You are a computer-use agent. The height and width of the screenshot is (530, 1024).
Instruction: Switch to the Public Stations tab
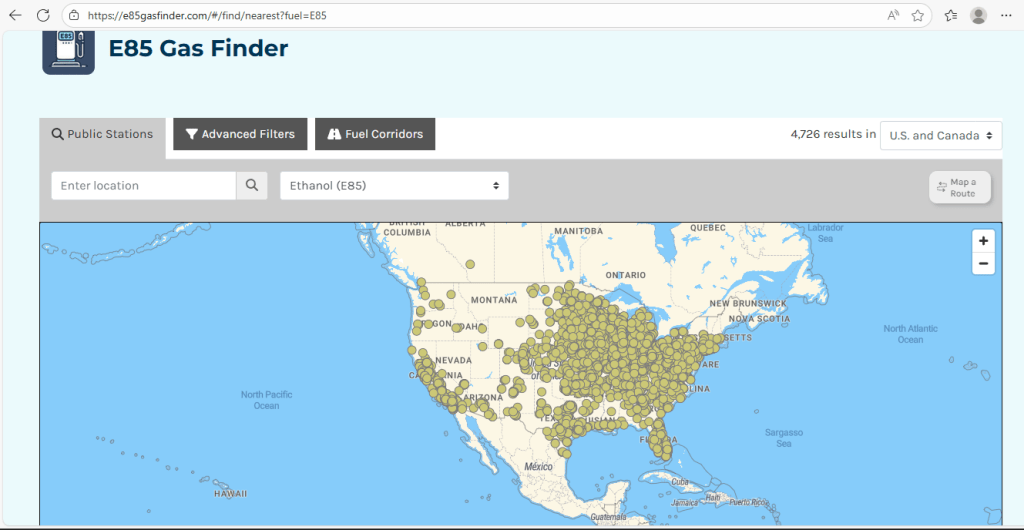(102, 134)
